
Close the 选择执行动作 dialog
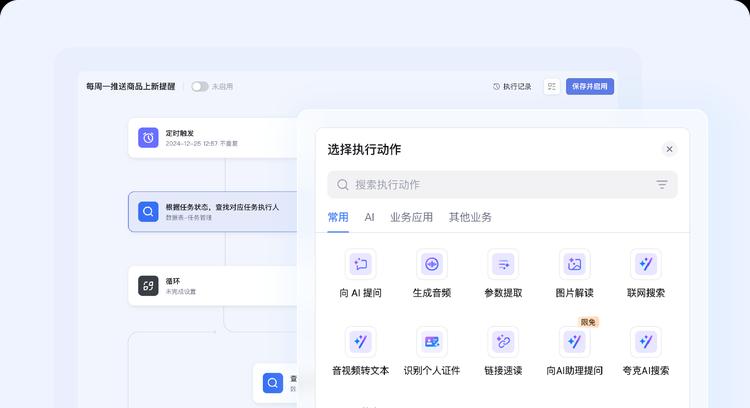tap(669, 149)
